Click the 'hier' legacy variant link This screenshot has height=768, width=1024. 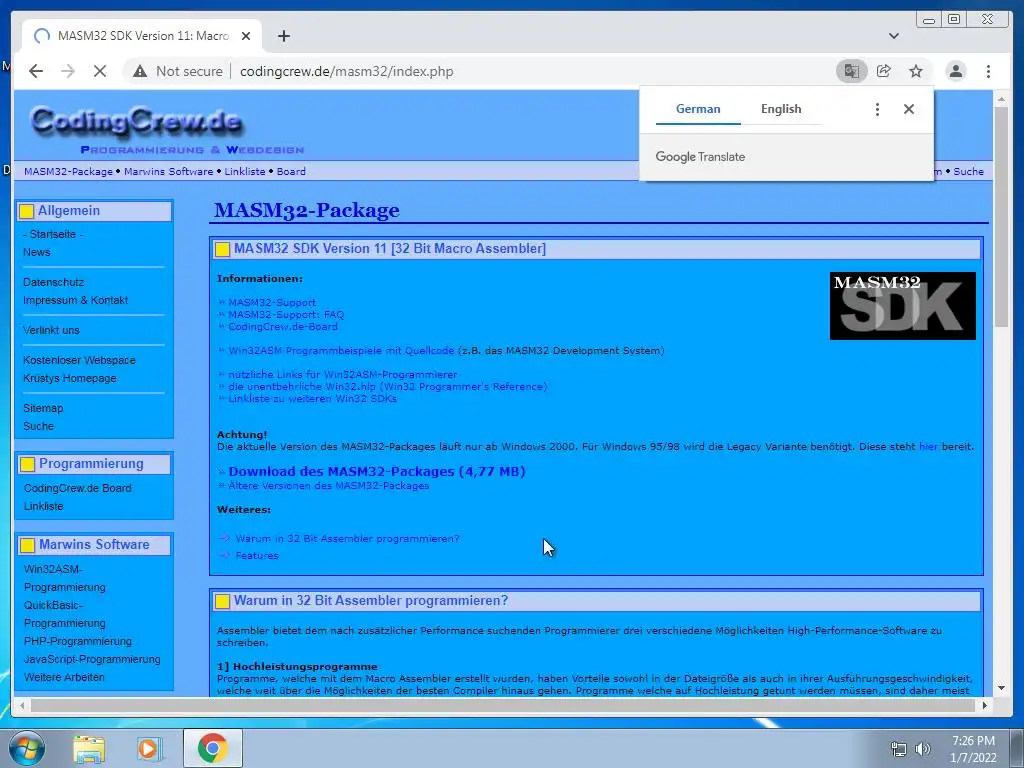pyautogui.click(x=928, y=447)
